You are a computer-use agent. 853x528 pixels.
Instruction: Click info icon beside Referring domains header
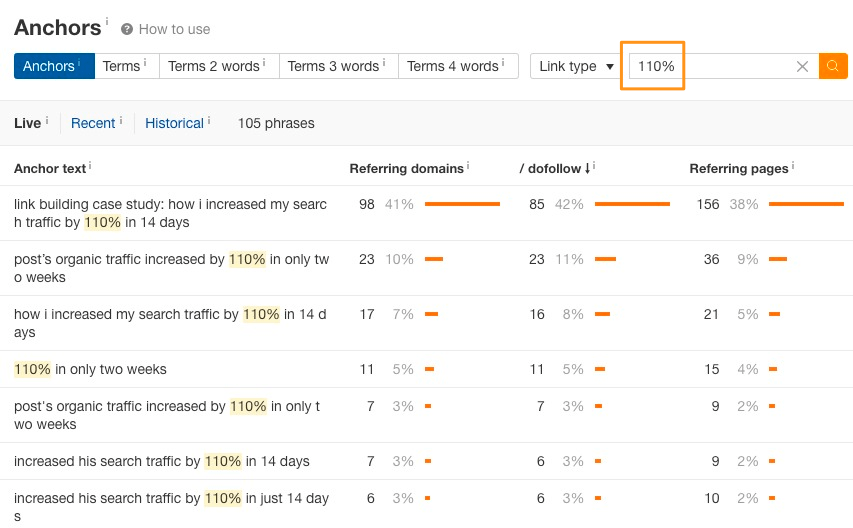[468, 165]
